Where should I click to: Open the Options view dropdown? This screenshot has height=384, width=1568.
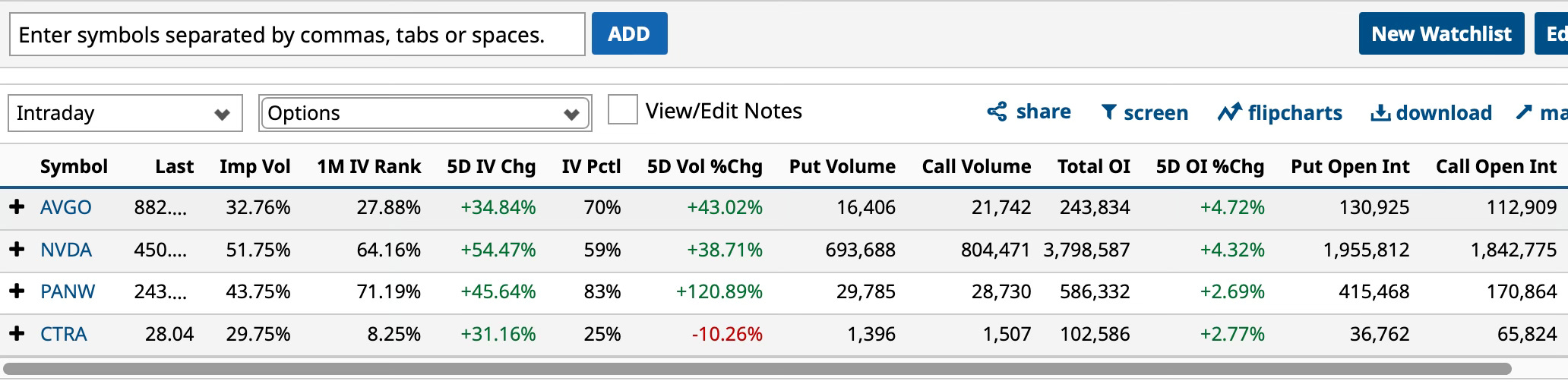425,113
